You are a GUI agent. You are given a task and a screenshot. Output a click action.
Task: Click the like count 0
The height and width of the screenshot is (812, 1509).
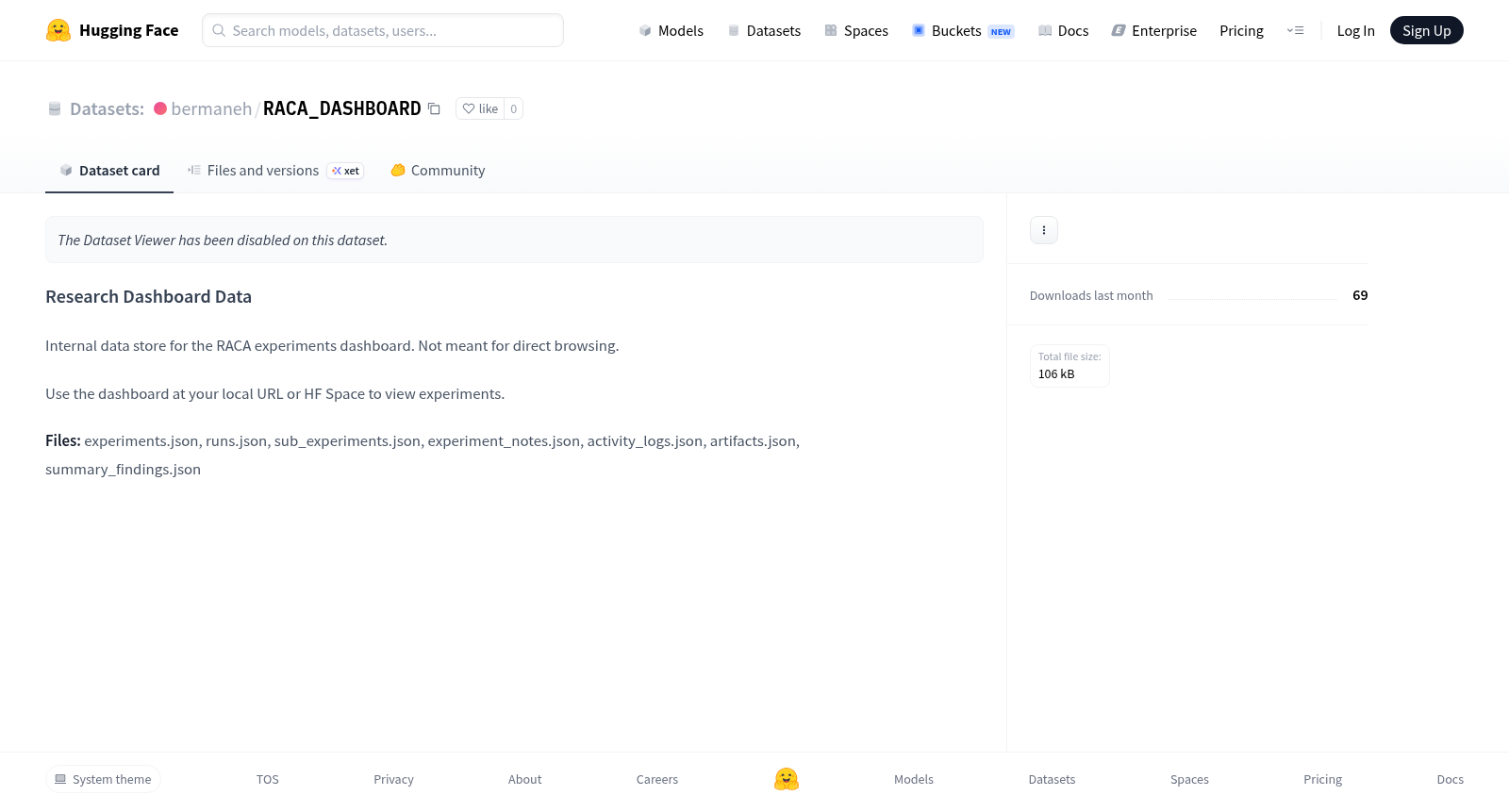pos(513,108)
